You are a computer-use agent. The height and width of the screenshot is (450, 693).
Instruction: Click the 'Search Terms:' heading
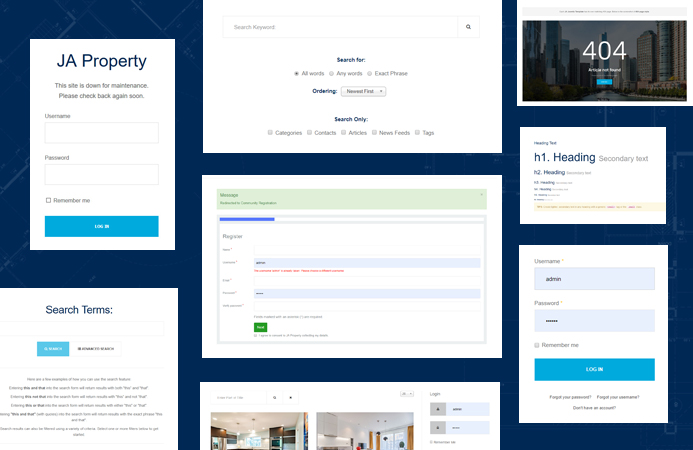click(79, 309)
